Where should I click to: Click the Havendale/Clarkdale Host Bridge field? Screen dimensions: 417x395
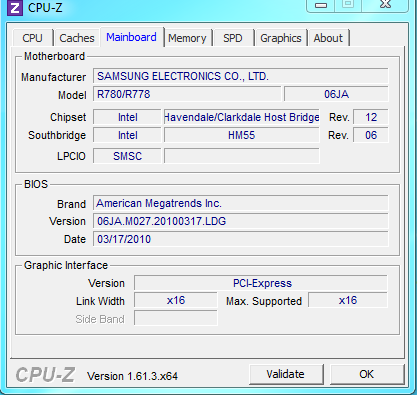(x=242, y=117)
